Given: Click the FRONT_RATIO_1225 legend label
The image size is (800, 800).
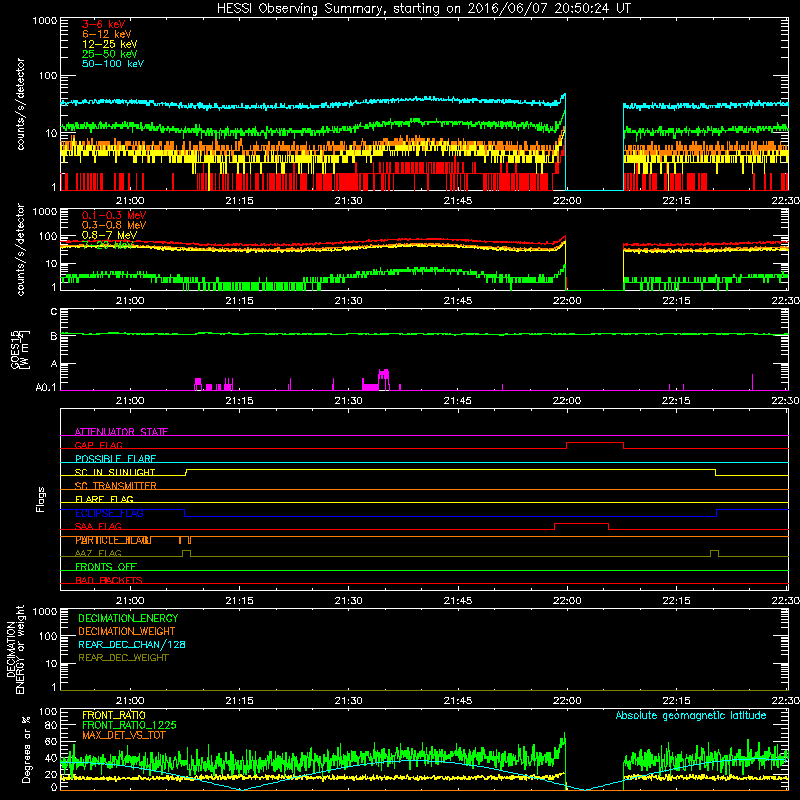Looking at the screenshot, I should [x=129, y=725].
